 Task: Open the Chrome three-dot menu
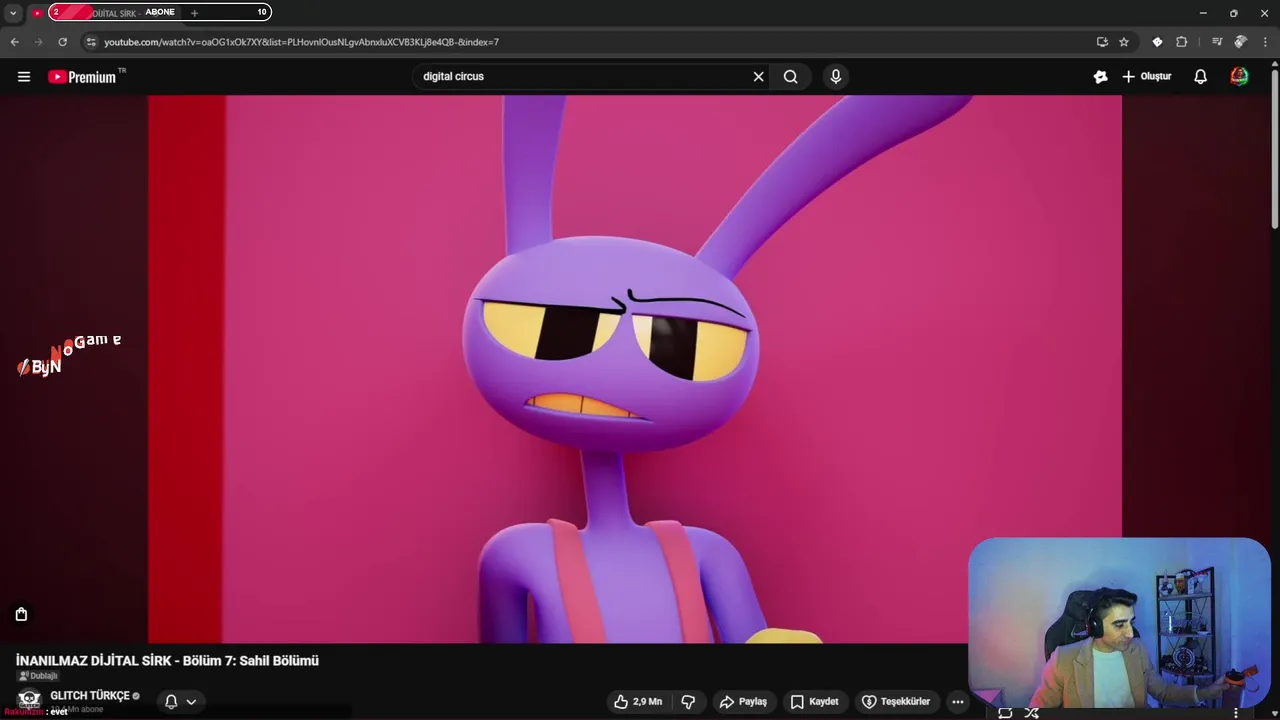click(1265, 42)
